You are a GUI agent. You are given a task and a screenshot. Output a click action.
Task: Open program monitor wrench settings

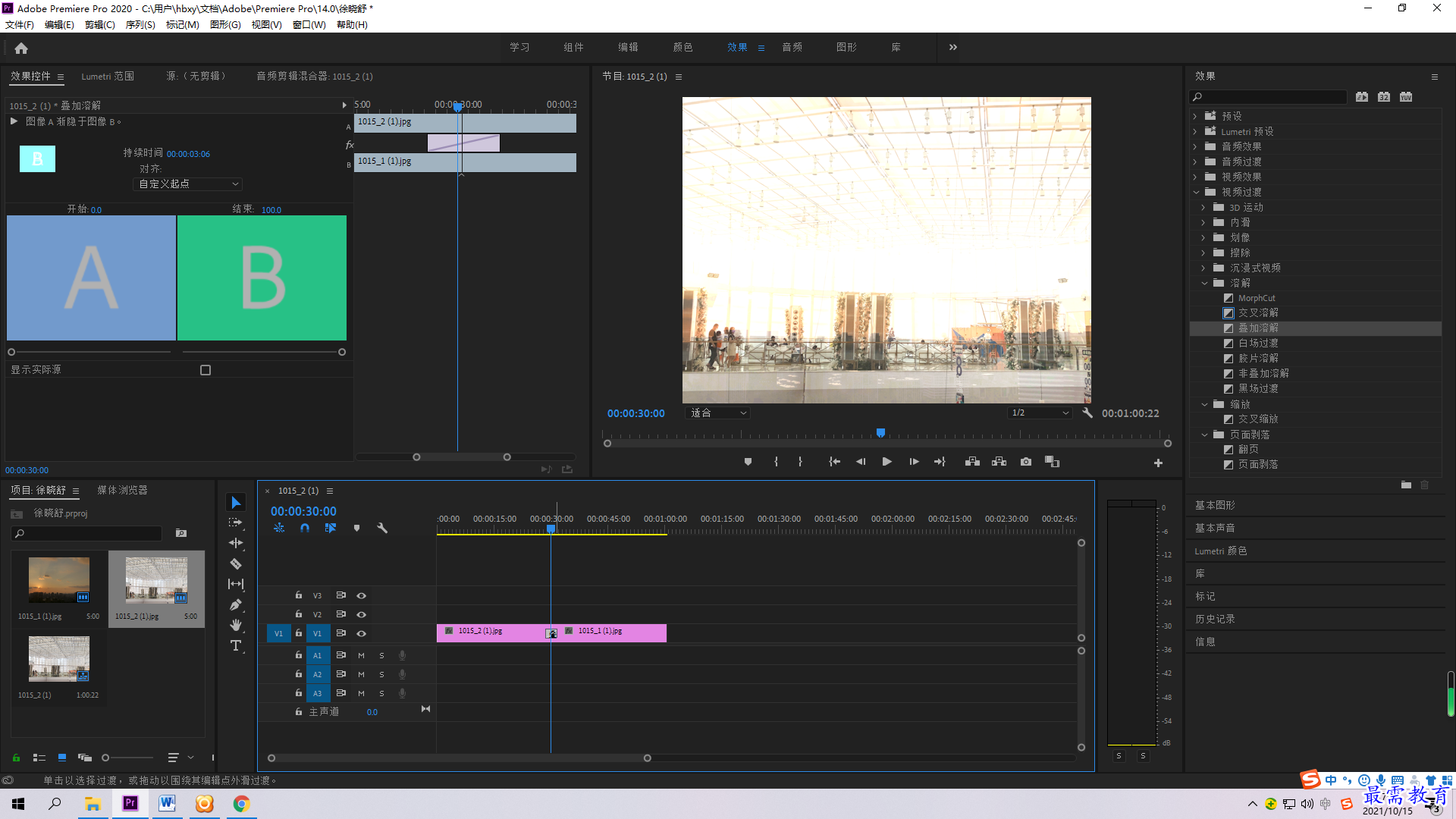click(1087, 413)
